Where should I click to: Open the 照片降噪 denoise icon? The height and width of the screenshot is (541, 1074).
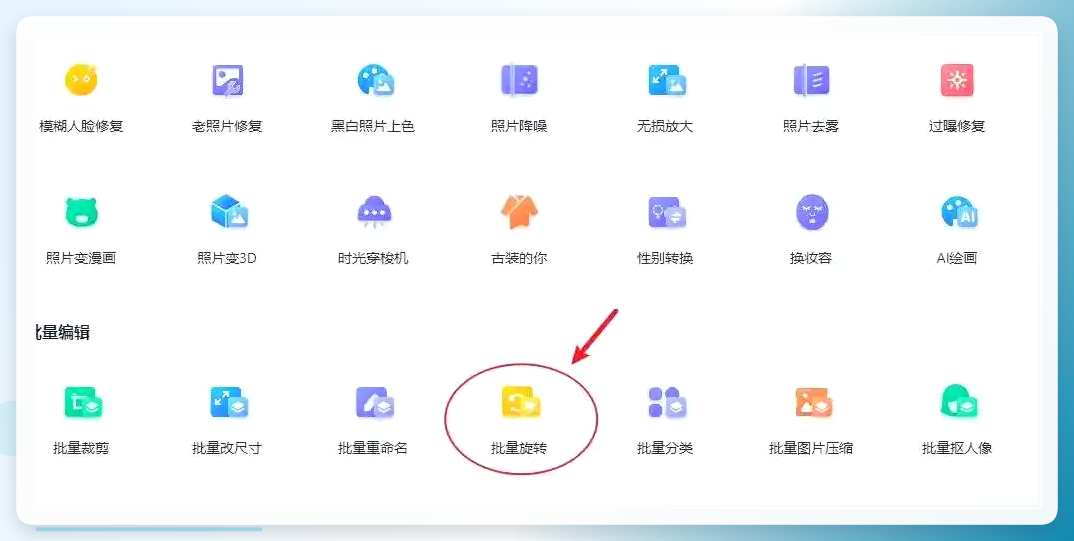coord(519,80)
